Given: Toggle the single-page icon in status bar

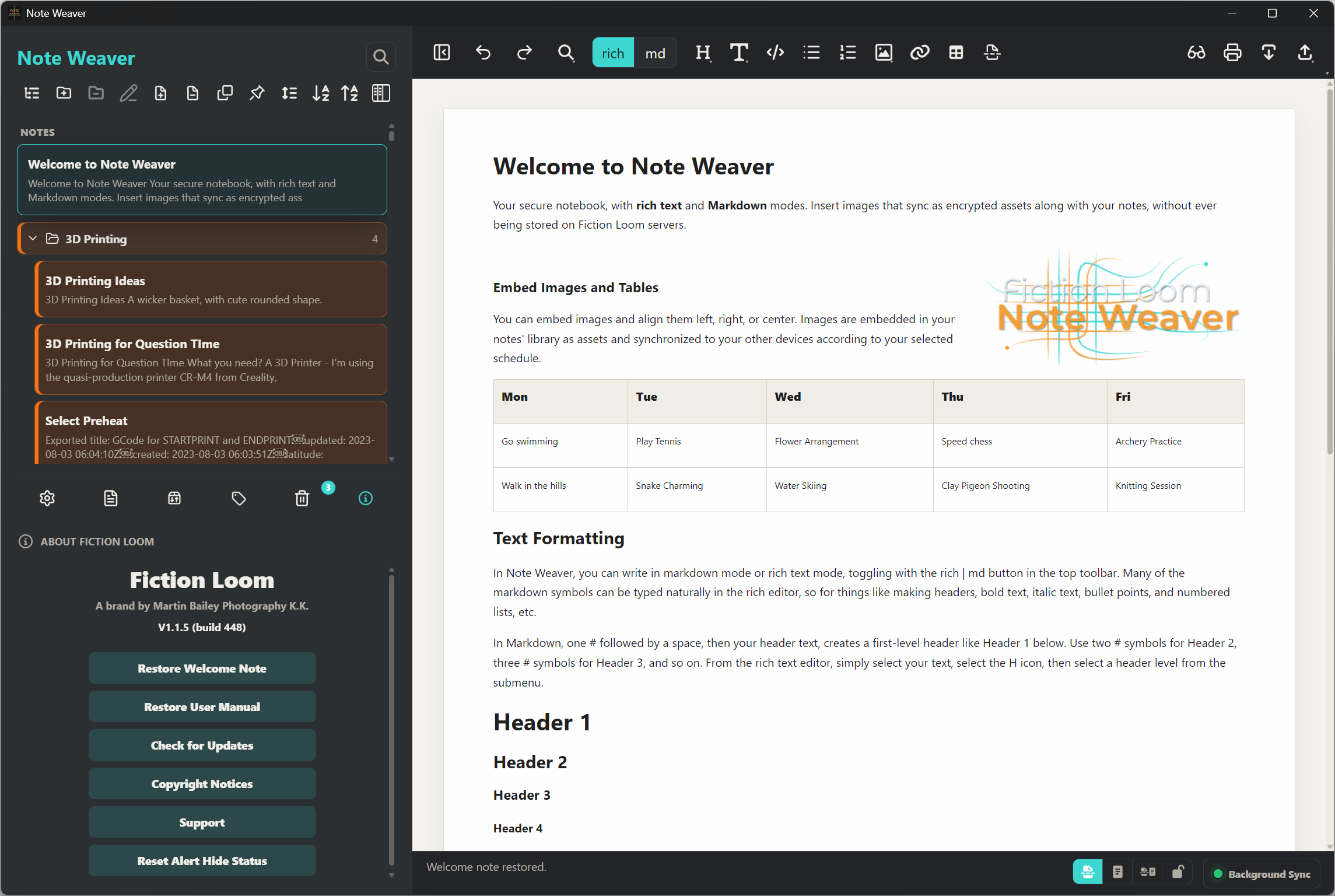Looking at the screenshot, I should pyautogui.click(x=1117, y=872).
